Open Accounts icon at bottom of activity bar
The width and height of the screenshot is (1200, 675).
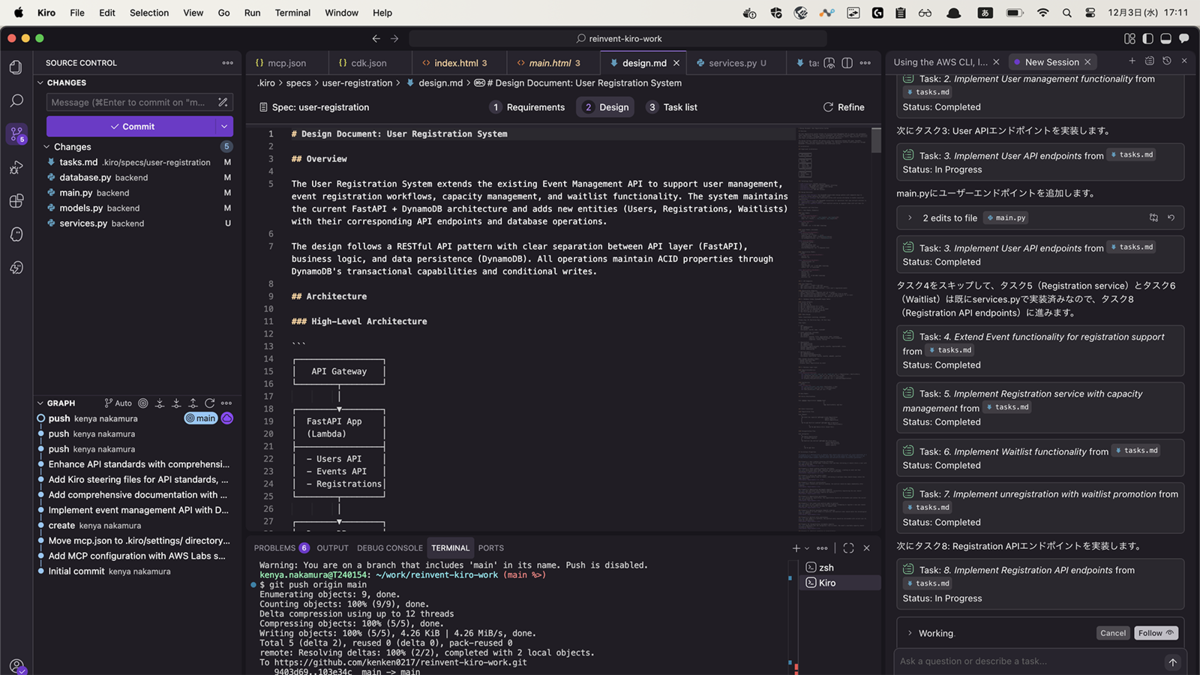(16, 665)
